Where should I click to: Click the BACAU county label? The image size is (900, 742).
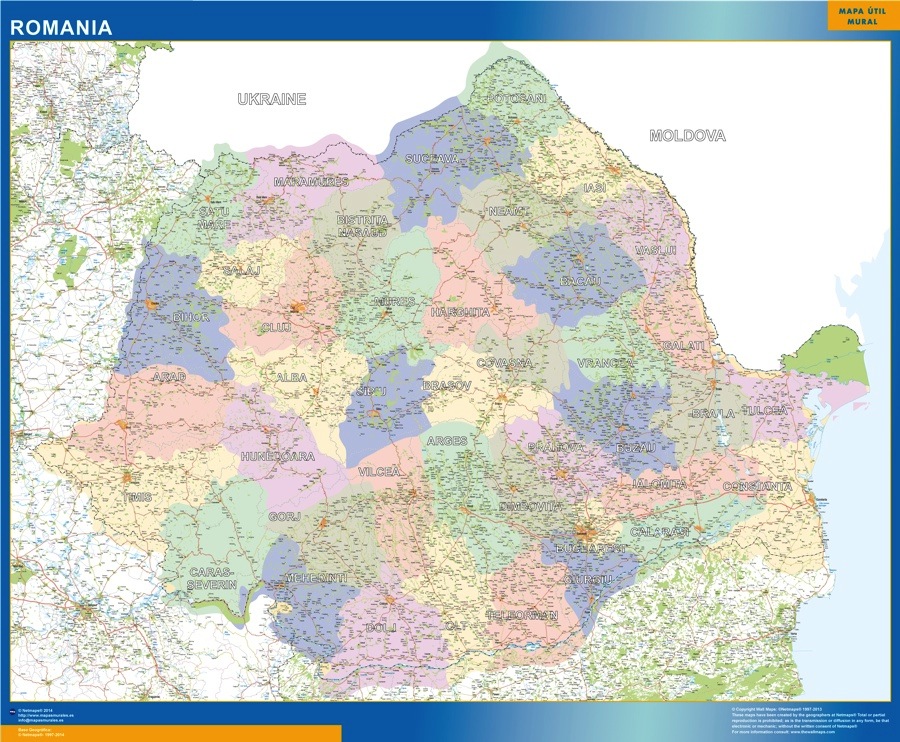(x=580, y=282)
